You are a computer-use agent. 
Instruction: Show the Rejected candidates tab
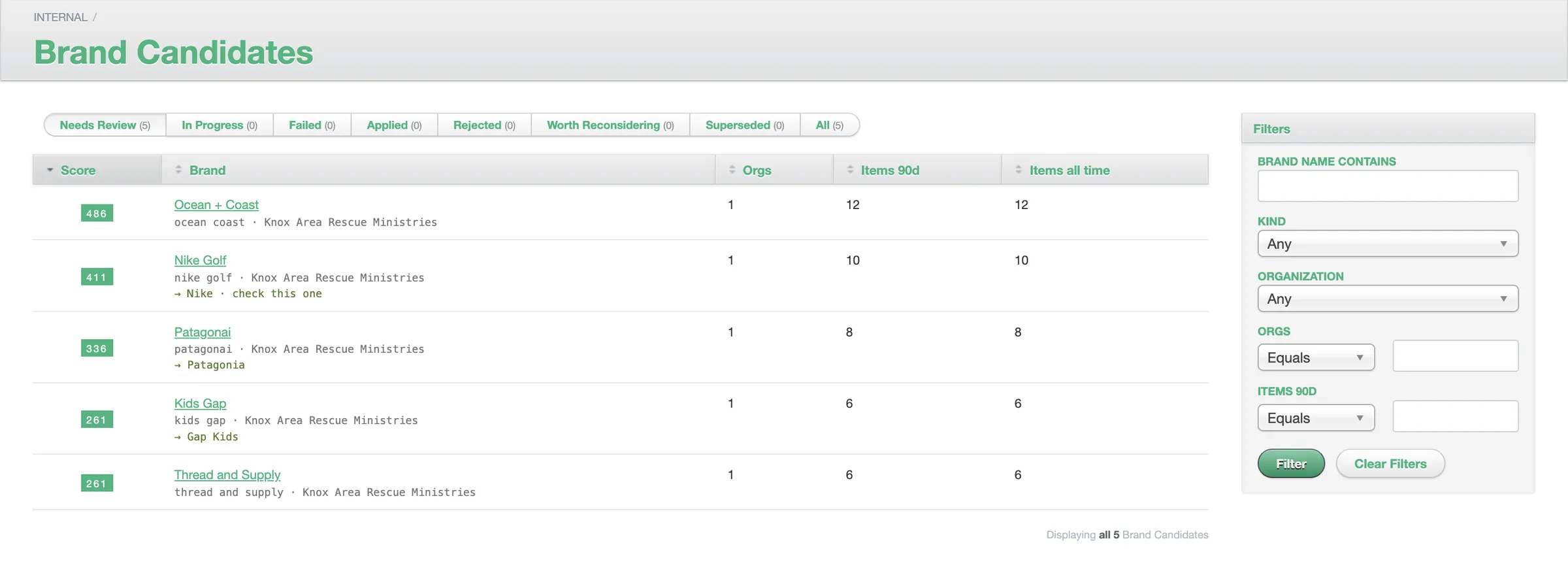(484, 125)
